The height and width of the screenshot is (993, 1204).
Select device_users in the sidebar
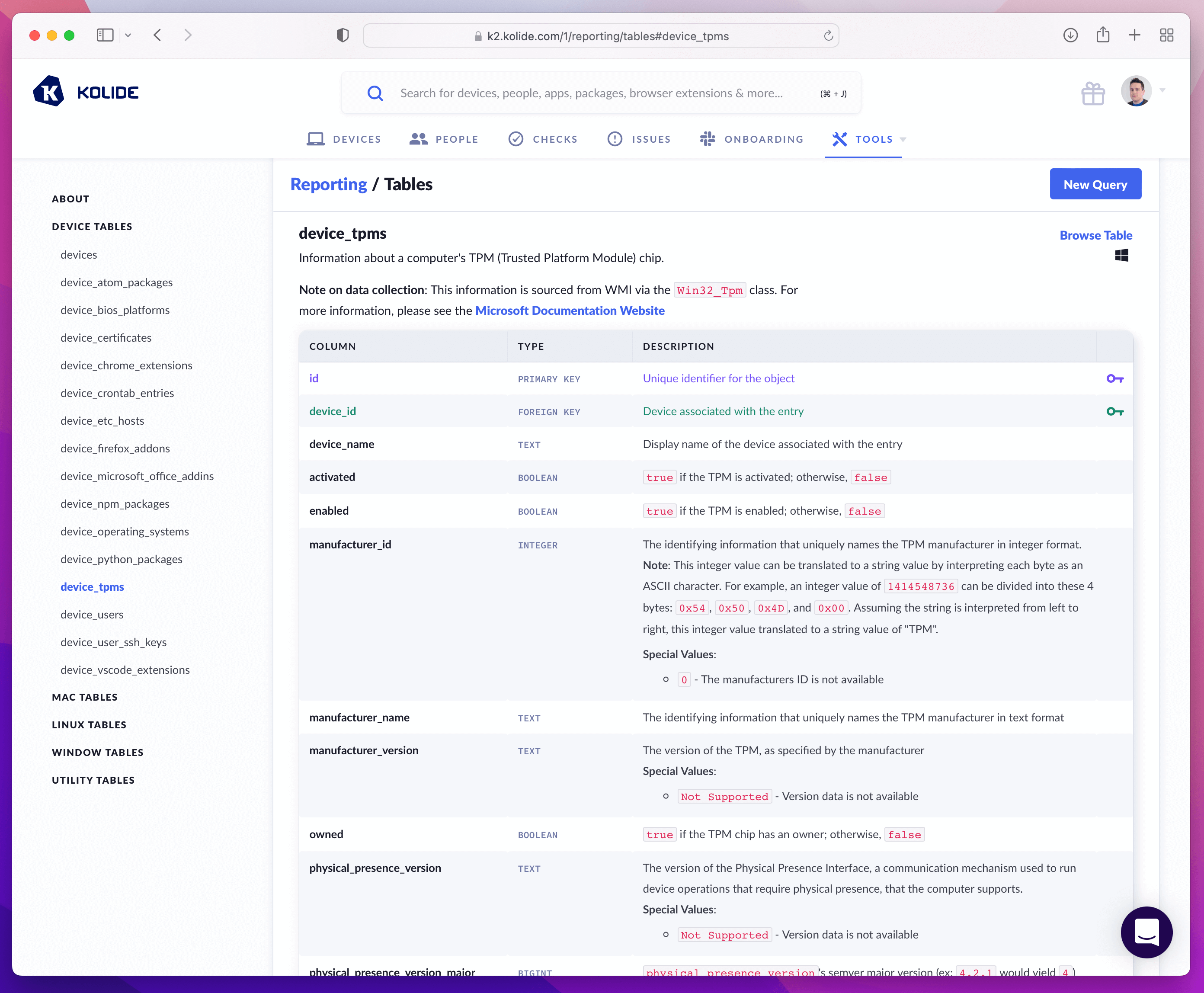coord(92,614)
